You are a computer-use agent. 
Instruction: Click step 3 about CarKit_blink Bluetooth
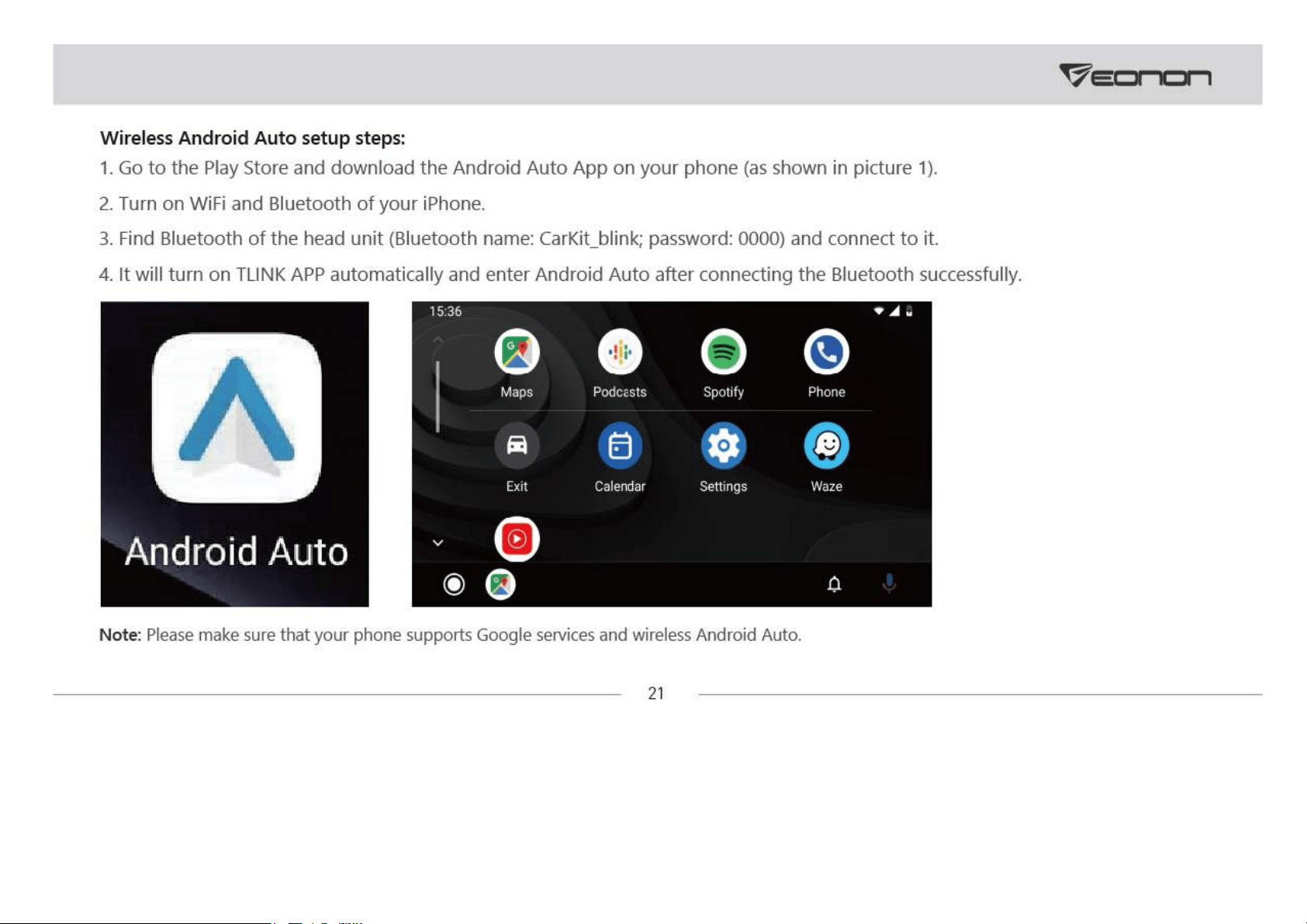[x=519, y=238]
